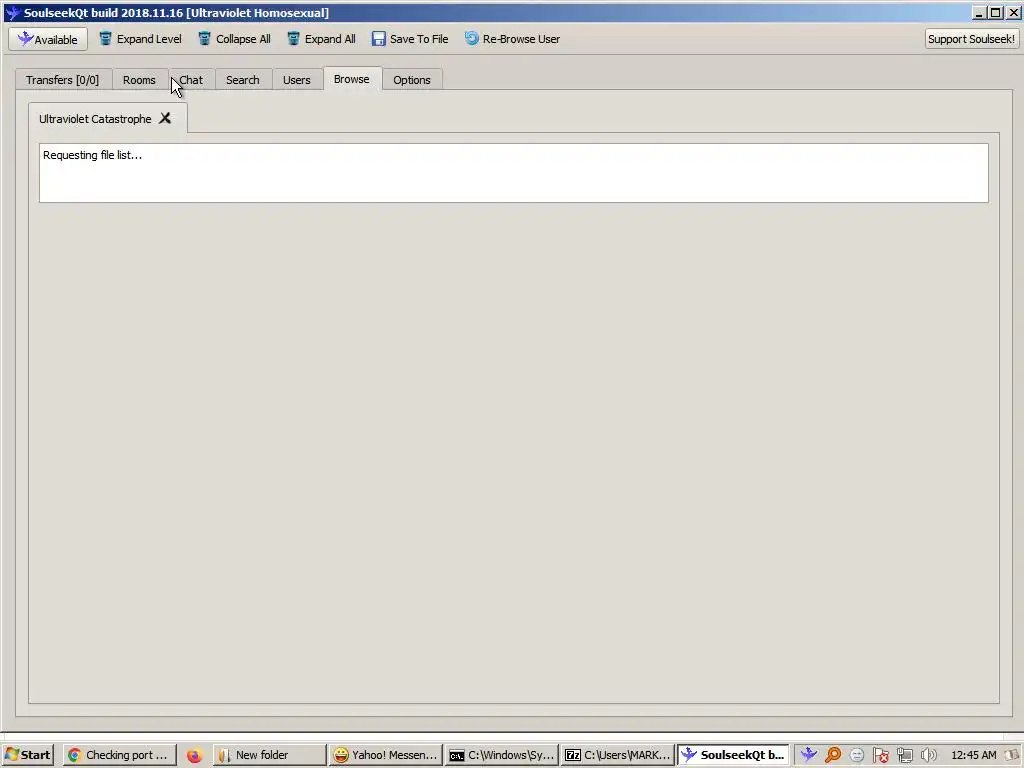Click the magnifier tray icon
The height and width of the screenshot is (768, 1024).
pos(833,755)
